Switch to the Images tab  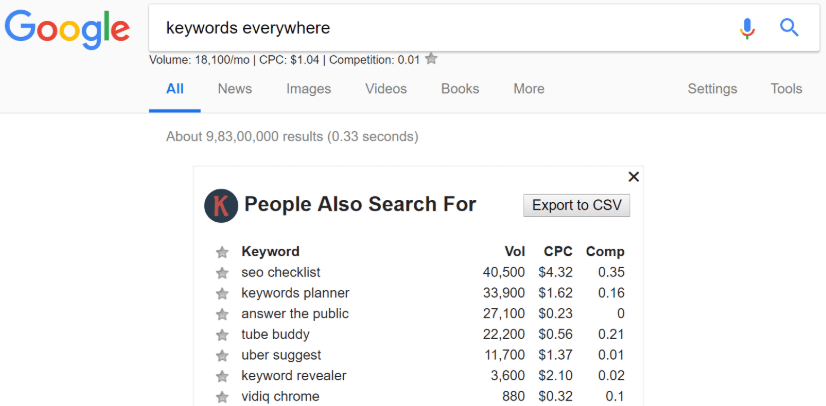click(x=309, y=88)
